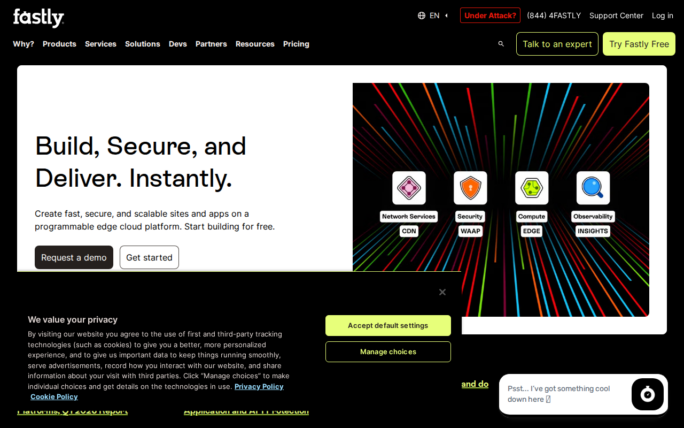Image resolution: width=684 pixels, height=428 pixels.
Task: Open the search magnifier icon
Action: (x=501, y=44)
